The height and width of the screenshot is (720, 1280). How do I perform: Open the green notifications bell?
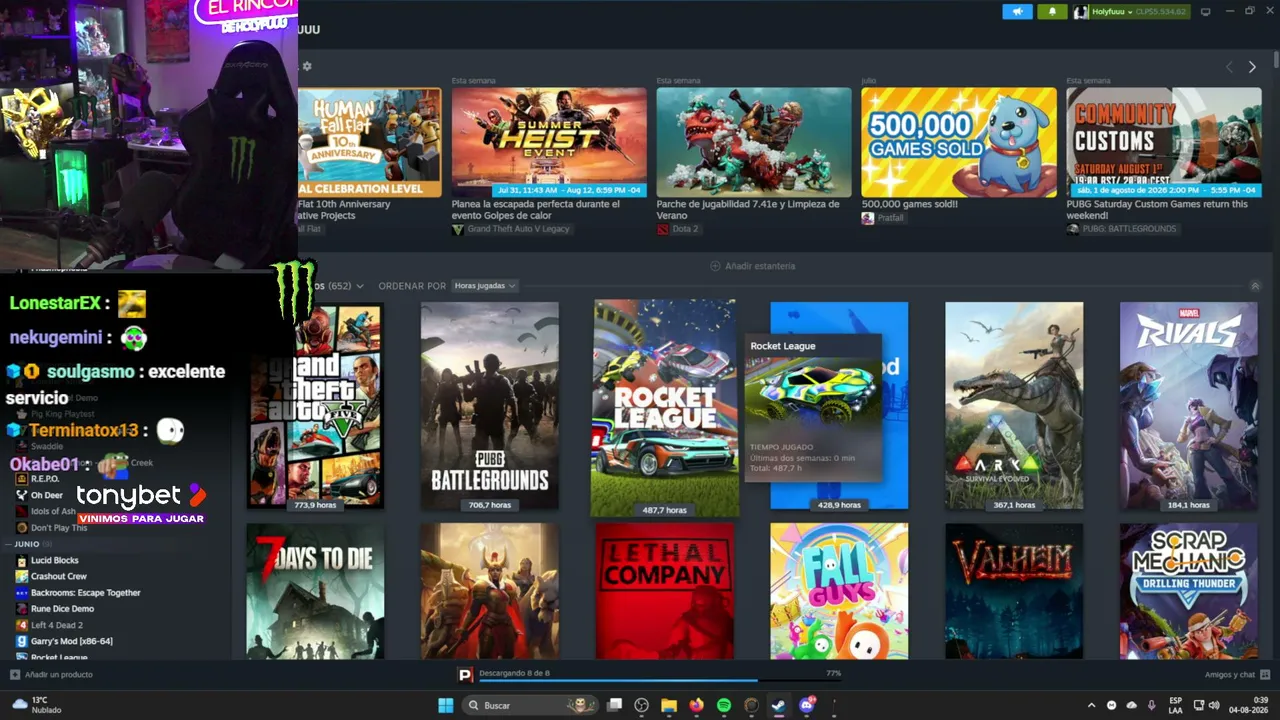coord(1052,12)
